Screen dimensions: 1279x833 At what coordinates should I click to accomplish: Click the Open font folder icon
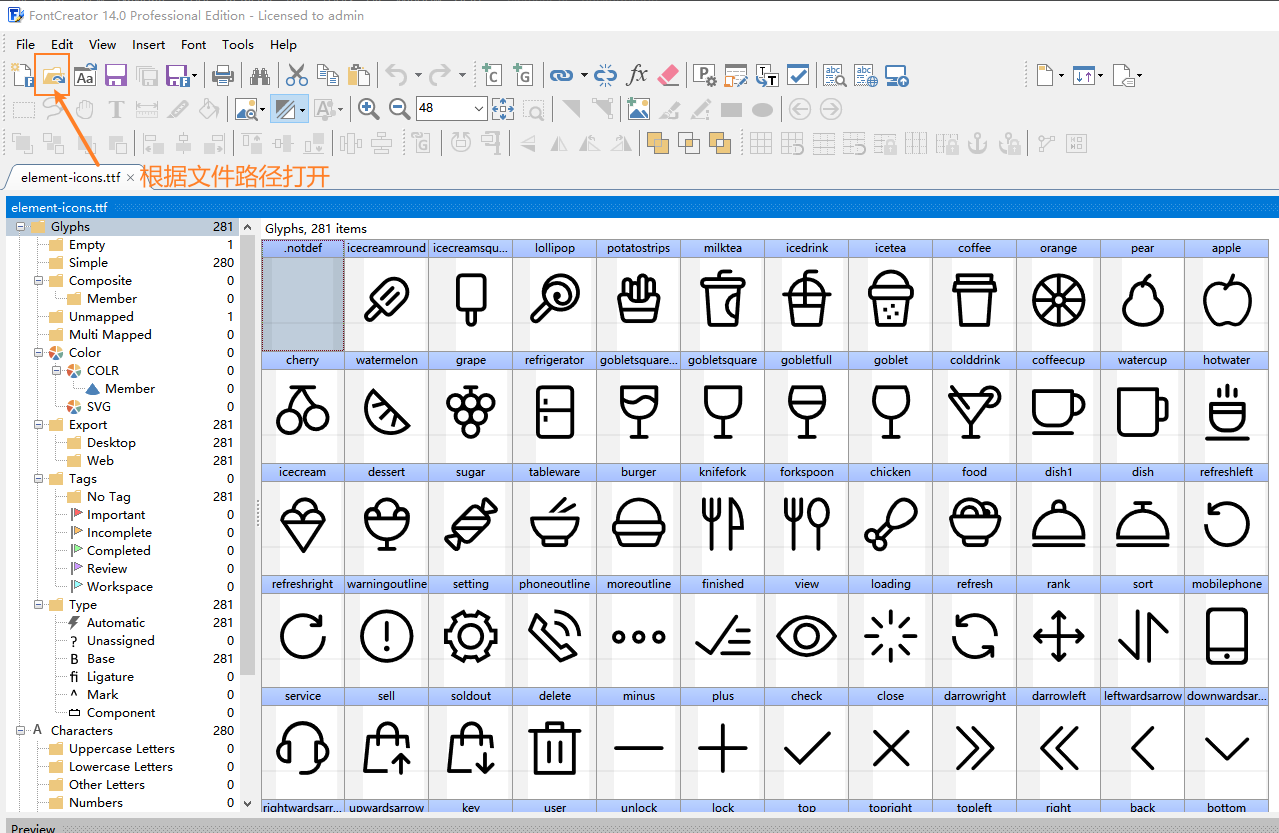52,75
